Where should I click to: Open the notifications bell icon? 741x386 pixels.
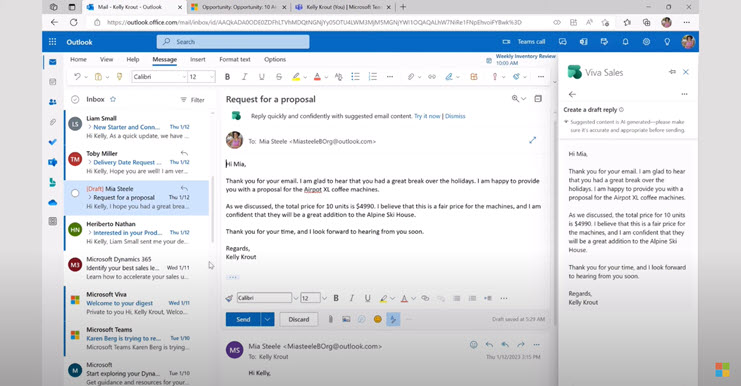(625, 42)
